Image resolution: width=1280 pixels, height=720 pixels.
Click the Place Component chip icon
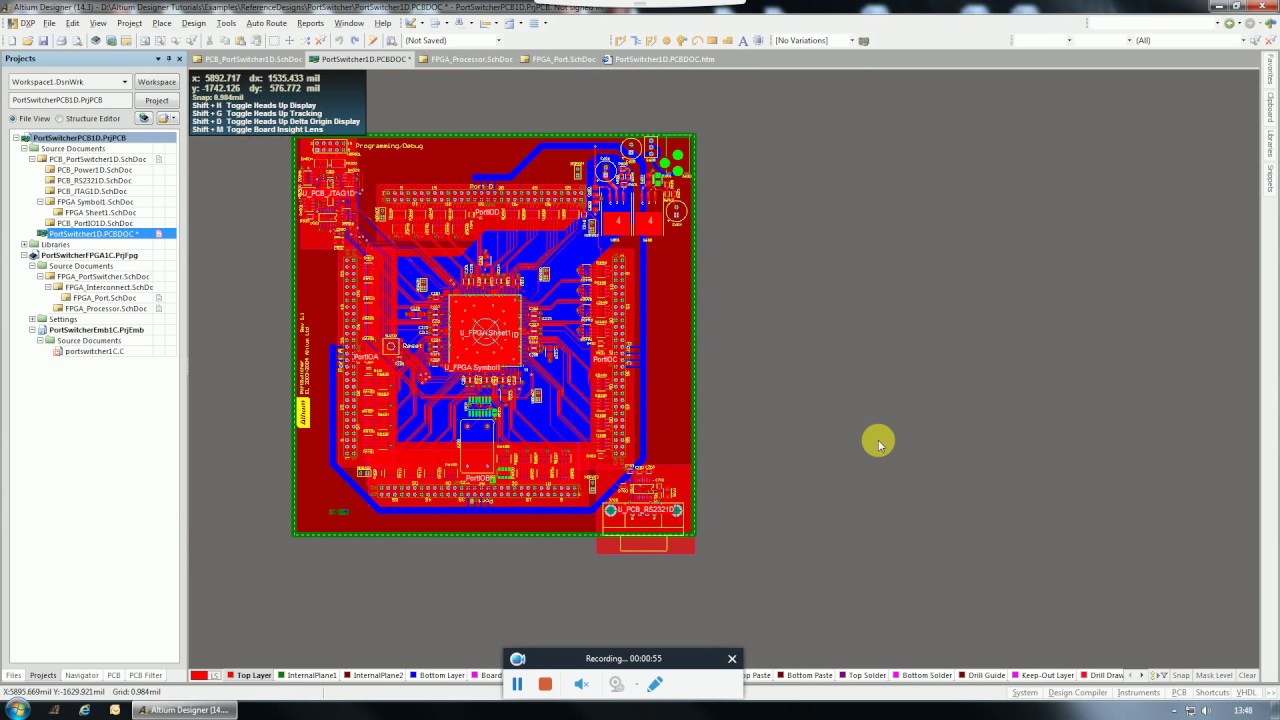click(758, 40)
